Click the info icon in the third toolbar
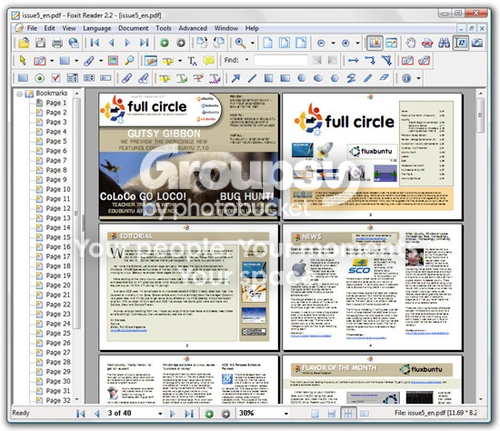500x431 pixels. 406,78
